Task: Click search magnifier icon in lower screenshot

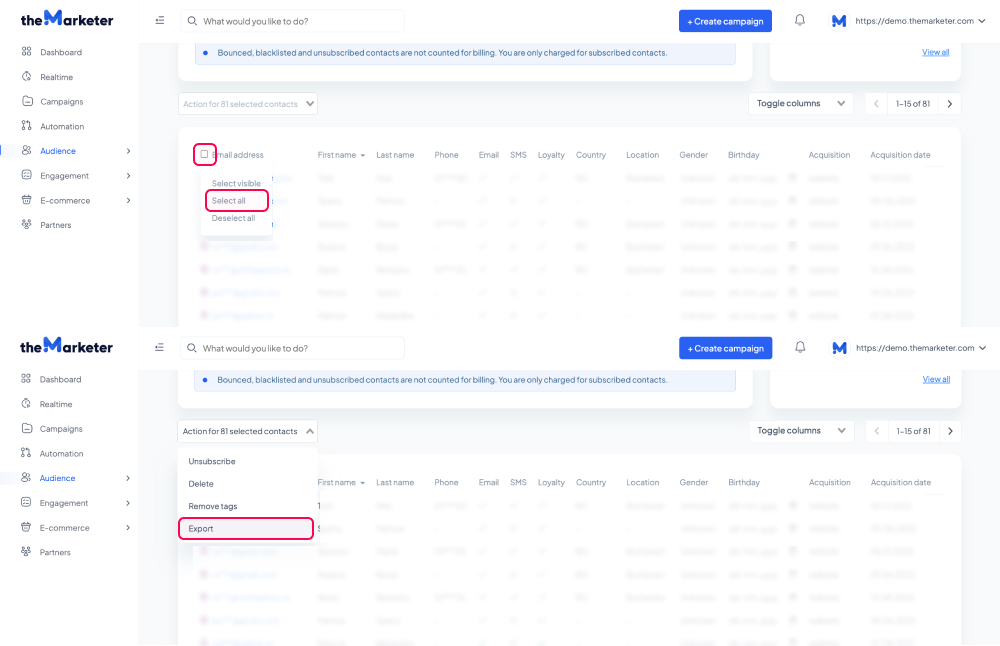Action: click(x=191, y=348)
